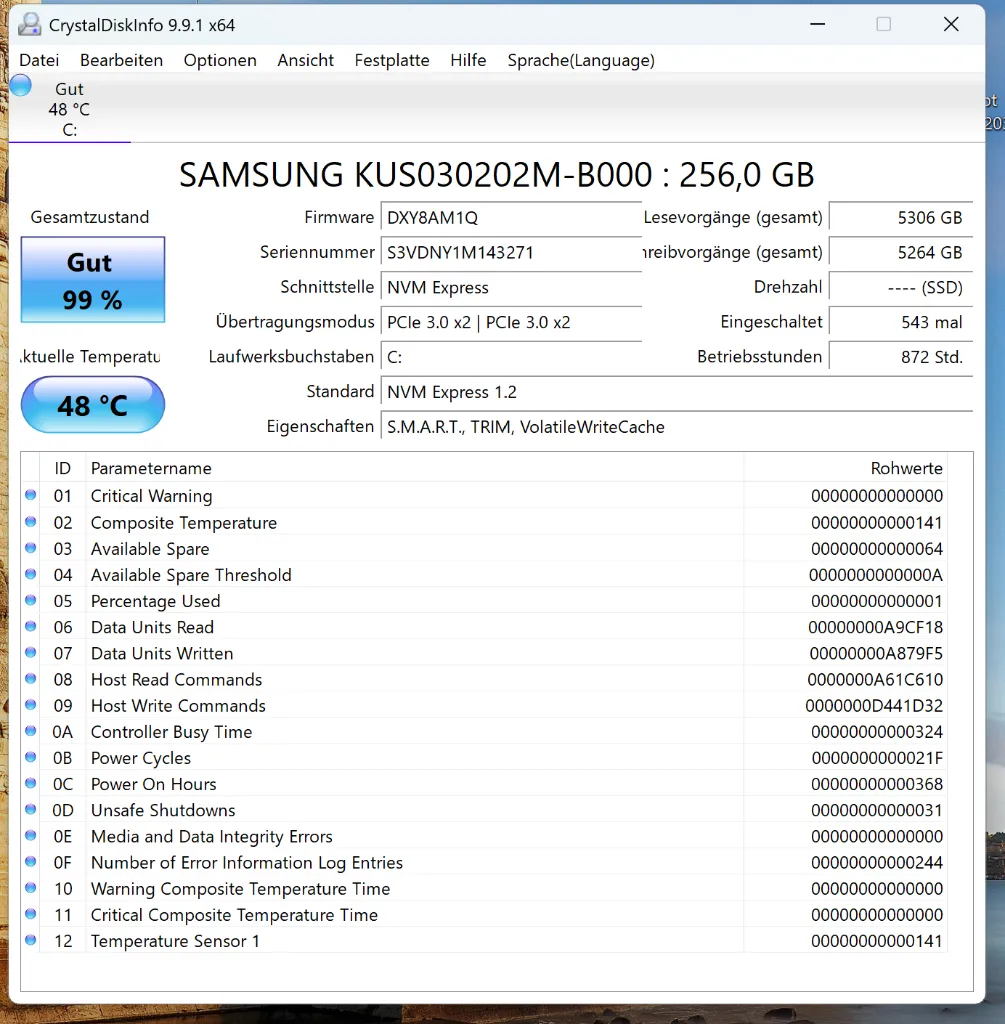Click the total writes value 5264 GB
The image size is (1005, 1024).
coord(901,253)
